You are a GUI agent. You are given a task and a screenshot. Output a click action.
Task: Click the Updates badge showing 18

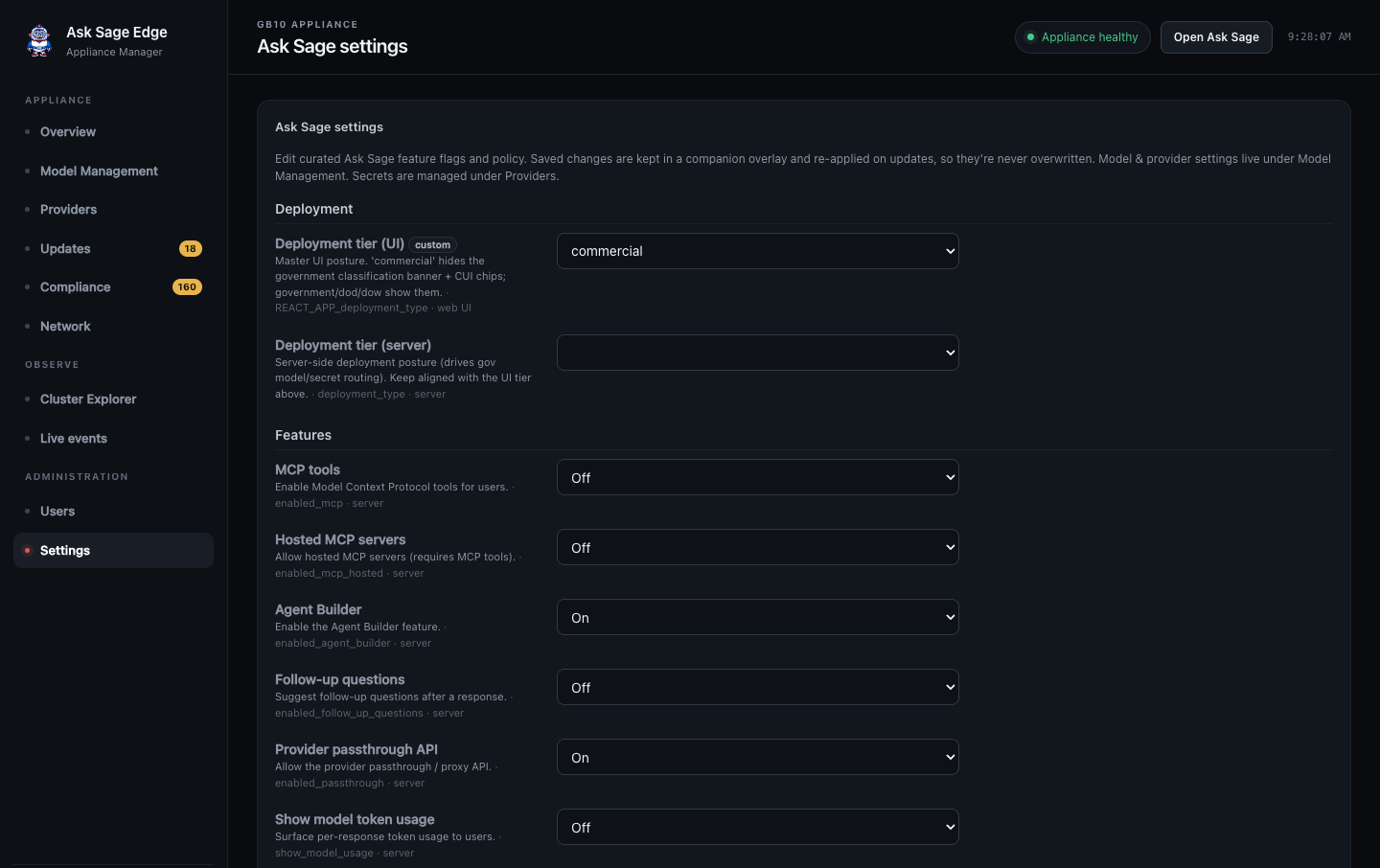(x=191, y=249)
